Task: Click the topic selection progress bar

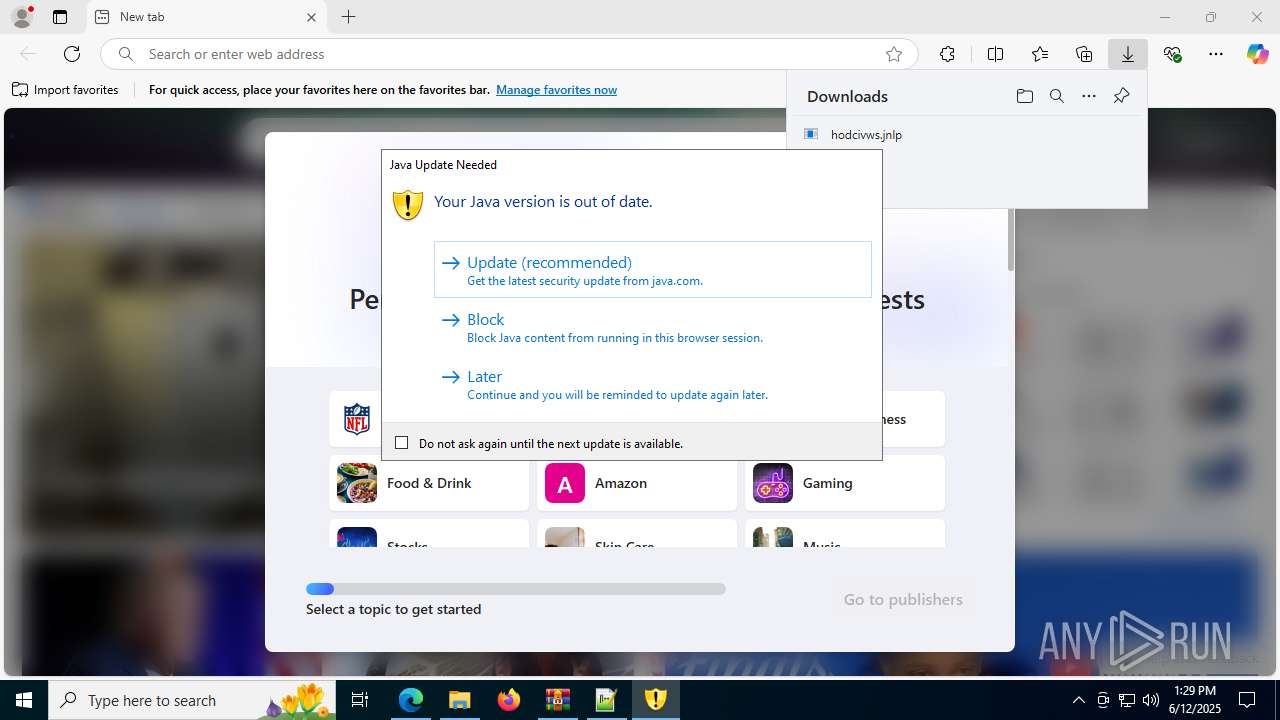Action: (516, 589)
